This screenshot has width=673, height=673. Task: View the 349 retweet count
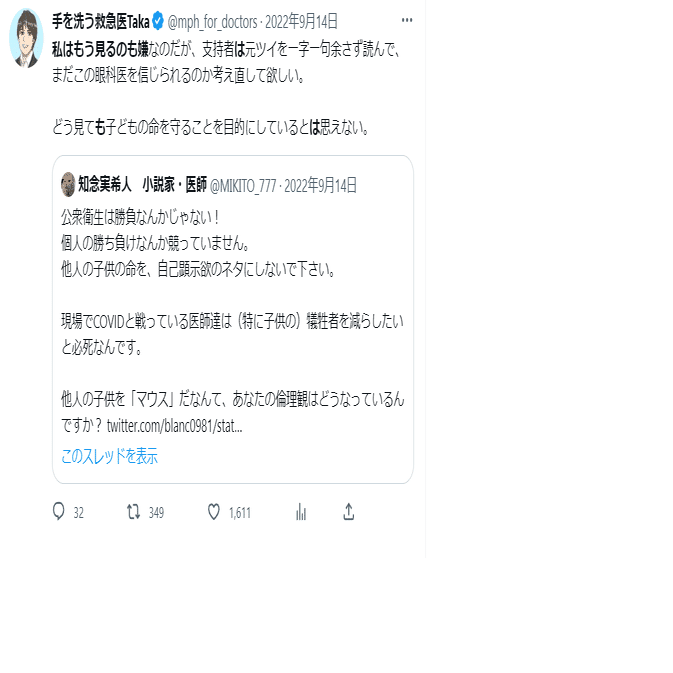tap(156, 512)
